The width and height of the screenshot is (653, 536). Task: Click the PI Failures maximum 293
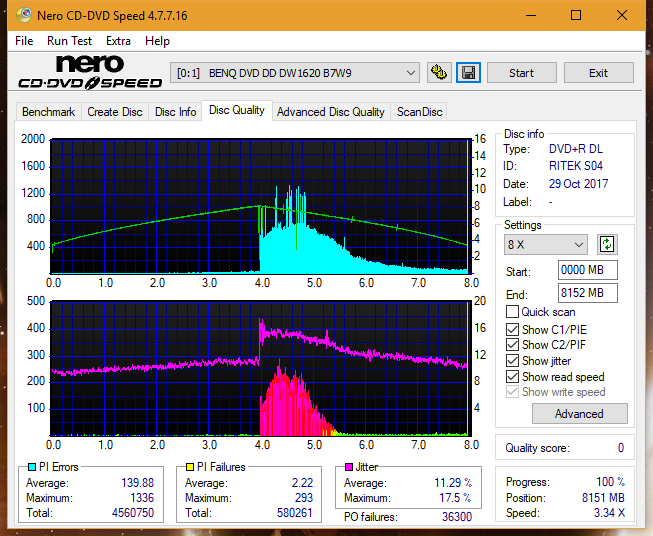(x=304, y=498)
